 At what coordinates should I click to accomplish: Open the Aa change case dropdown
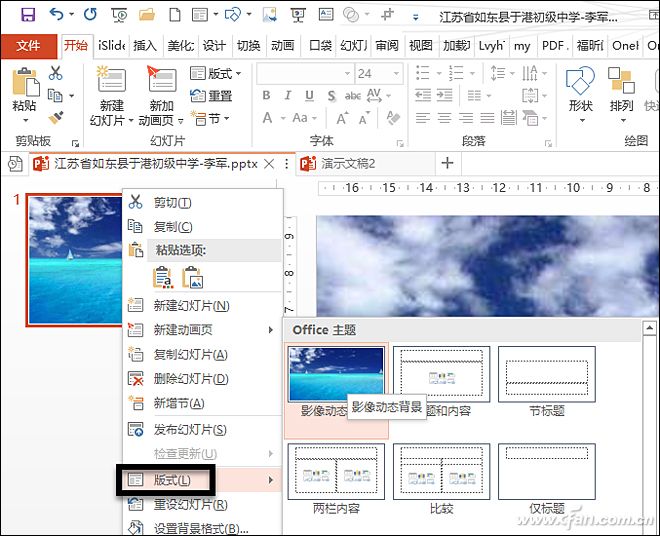(304, 118)
